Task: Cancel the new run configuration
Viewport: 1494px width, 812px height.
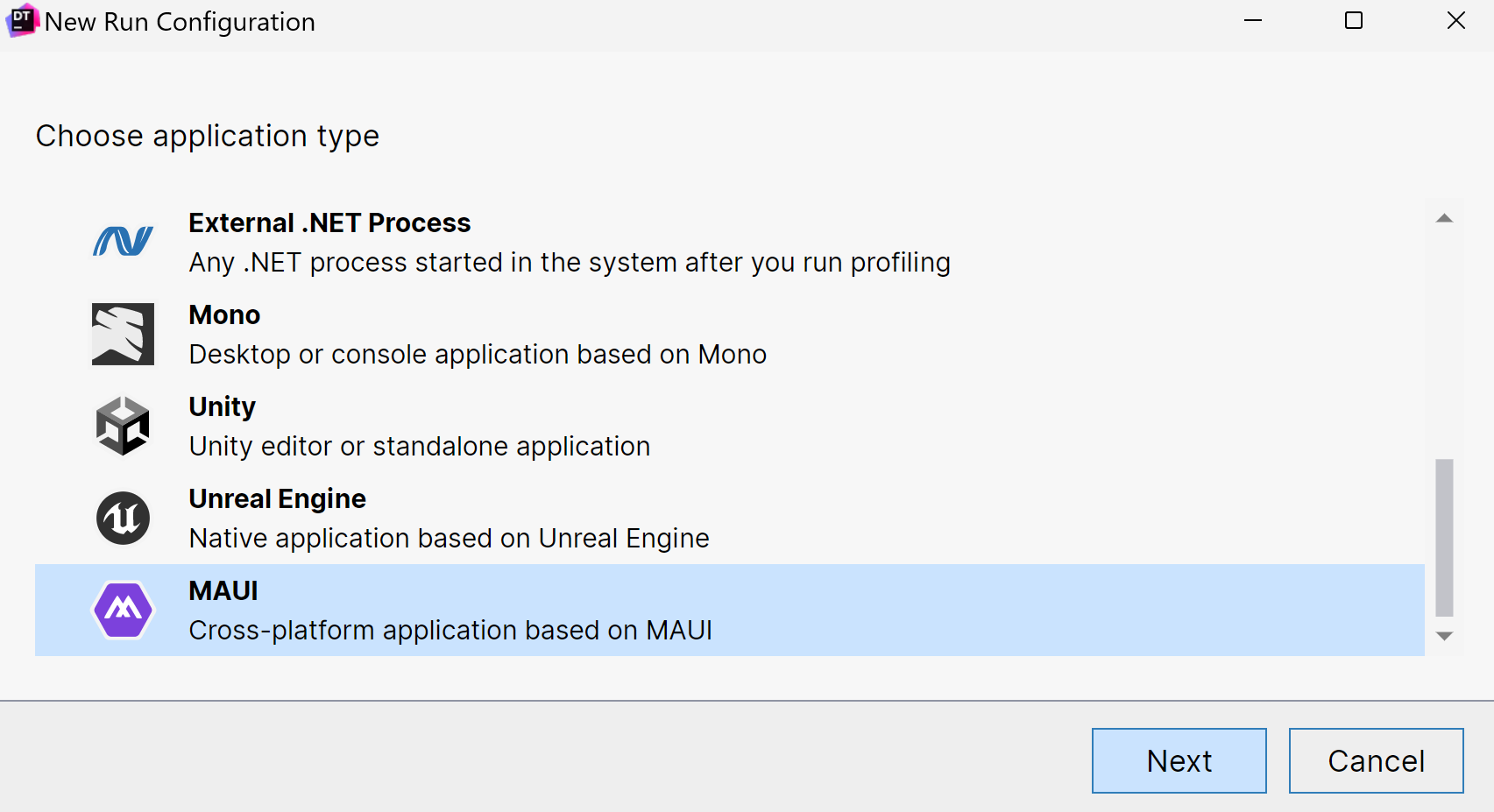Action: (1376, 760)
